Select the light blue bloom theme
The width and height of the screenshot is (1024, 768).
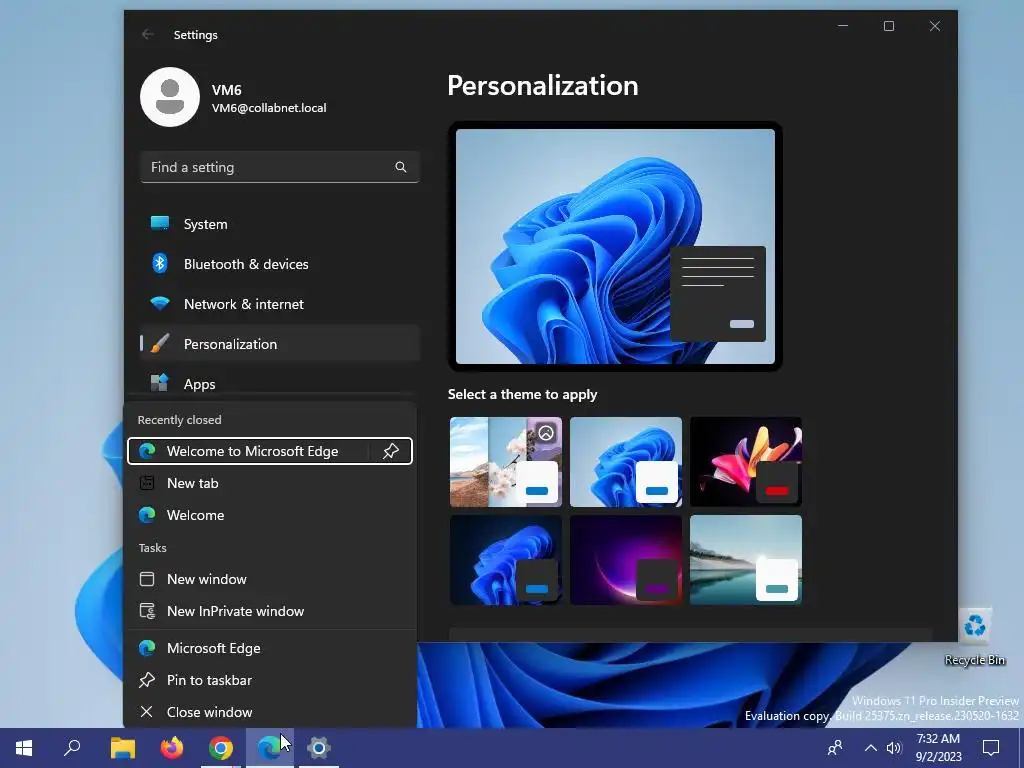[626, 462]
